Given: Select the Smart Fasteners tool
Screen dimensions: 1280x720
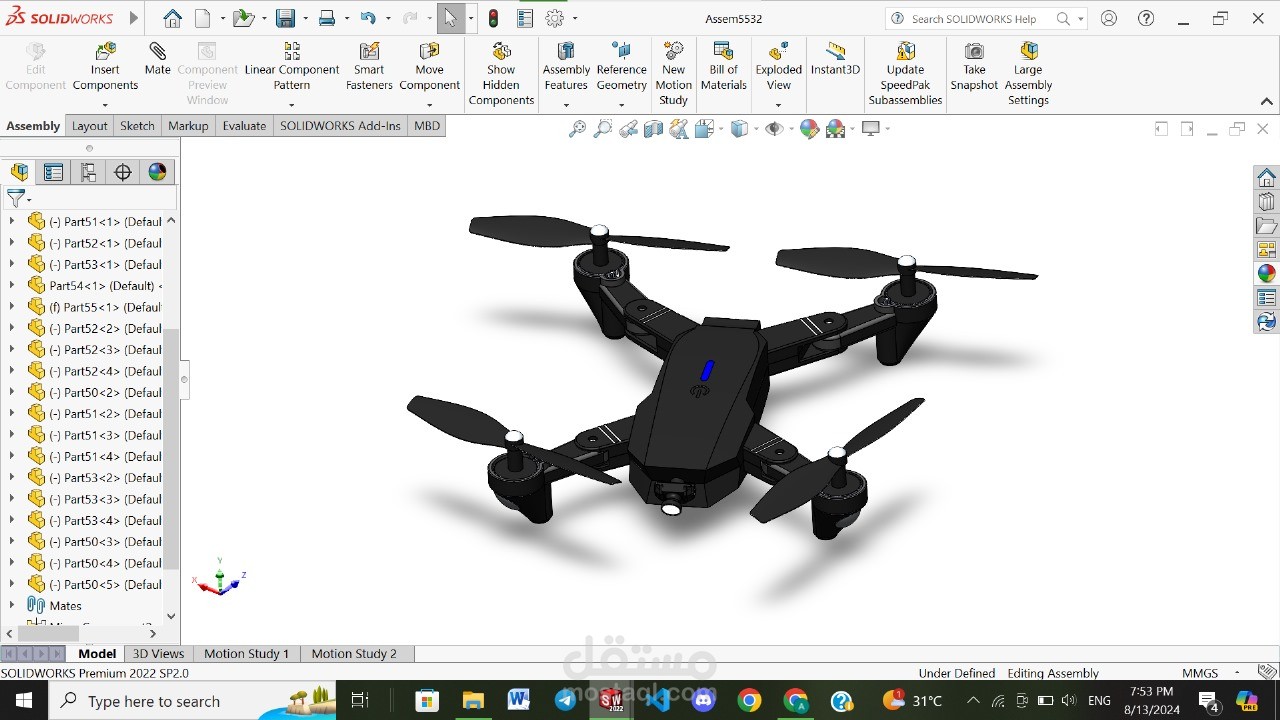Looking at the screenshot, I should tap(368, 60).
